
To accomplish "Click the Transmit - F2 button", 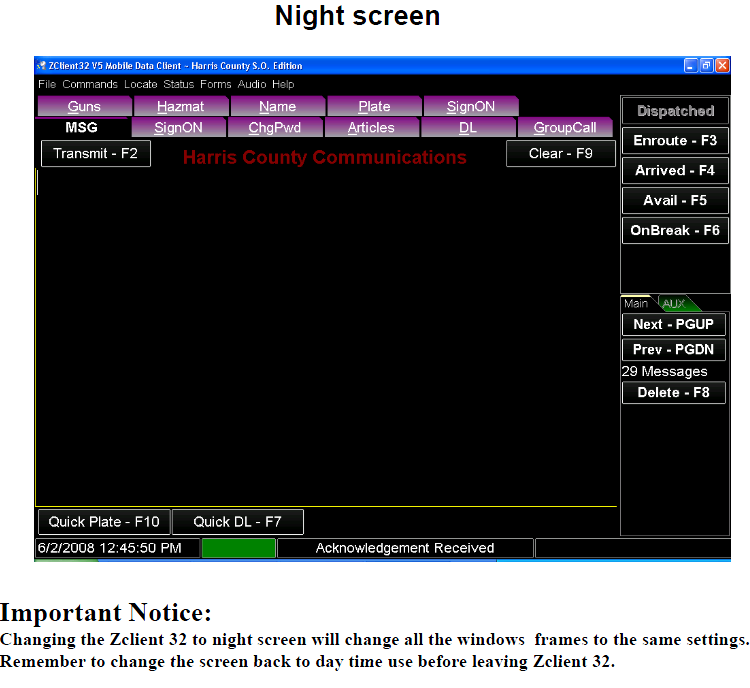I will coord(96,154).
